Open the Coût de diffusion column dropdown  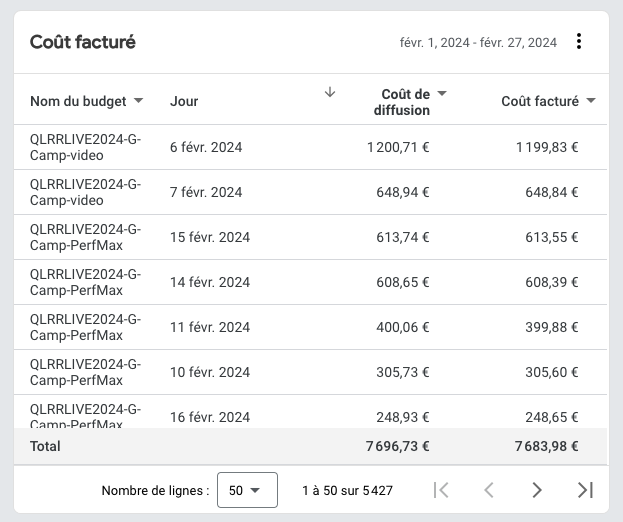[442, 94]
